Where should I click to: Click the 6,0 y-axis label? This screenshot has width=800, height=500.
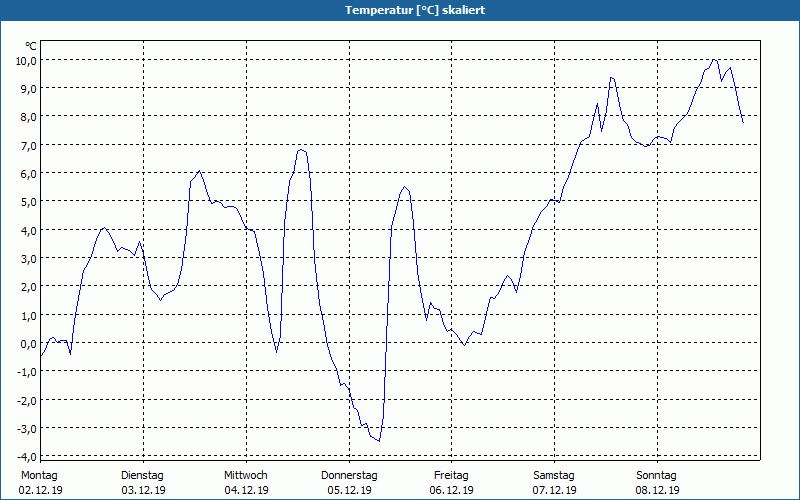(x=29, y=173)
